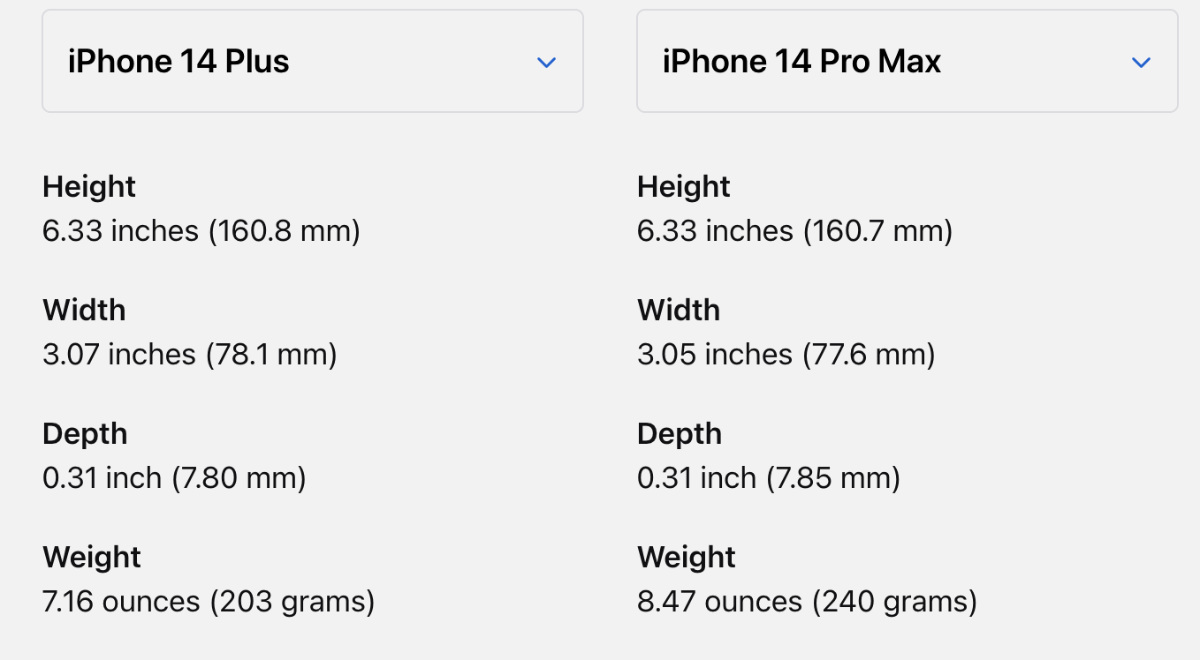Select the Height heading under iPhone 14 Plus

[89, 187]
